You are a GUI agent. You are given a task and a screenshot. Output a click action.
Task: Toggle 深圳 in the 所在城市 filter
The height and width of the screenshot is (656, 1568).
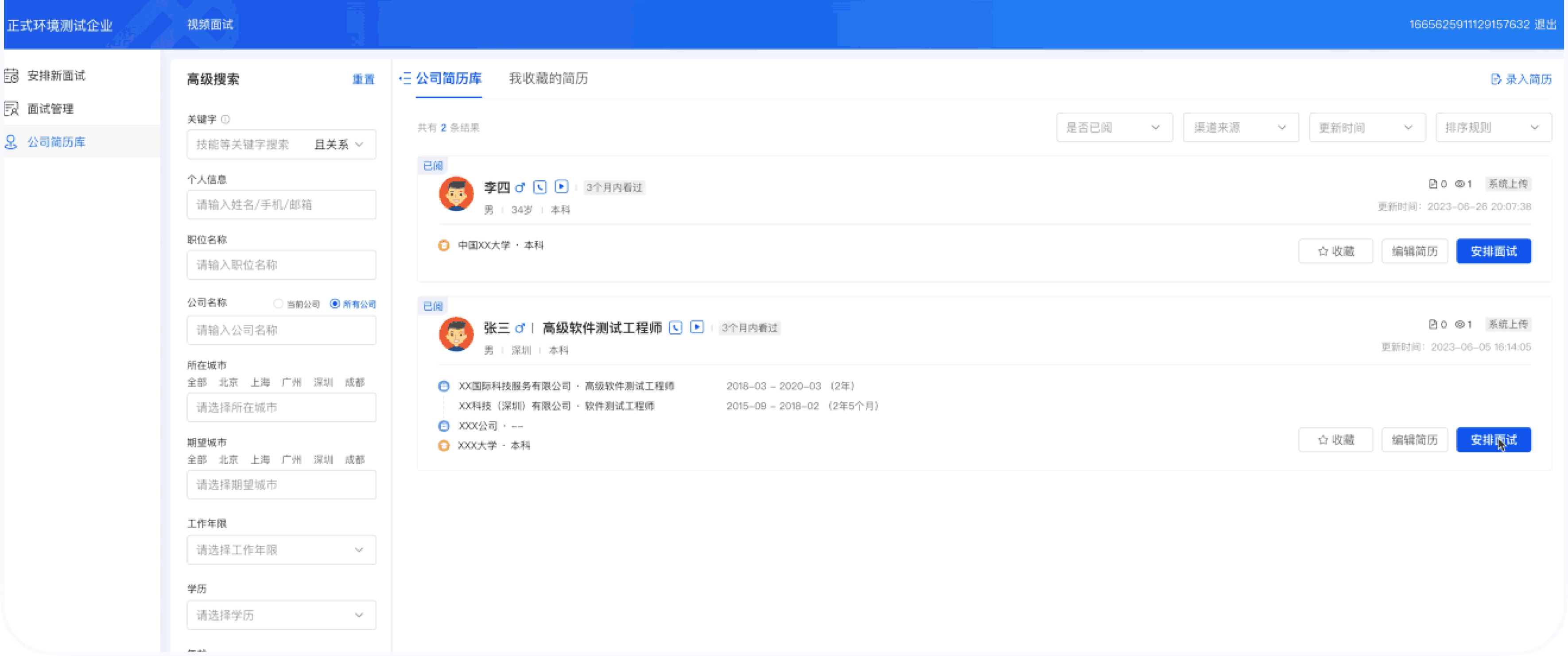[322, 382]
